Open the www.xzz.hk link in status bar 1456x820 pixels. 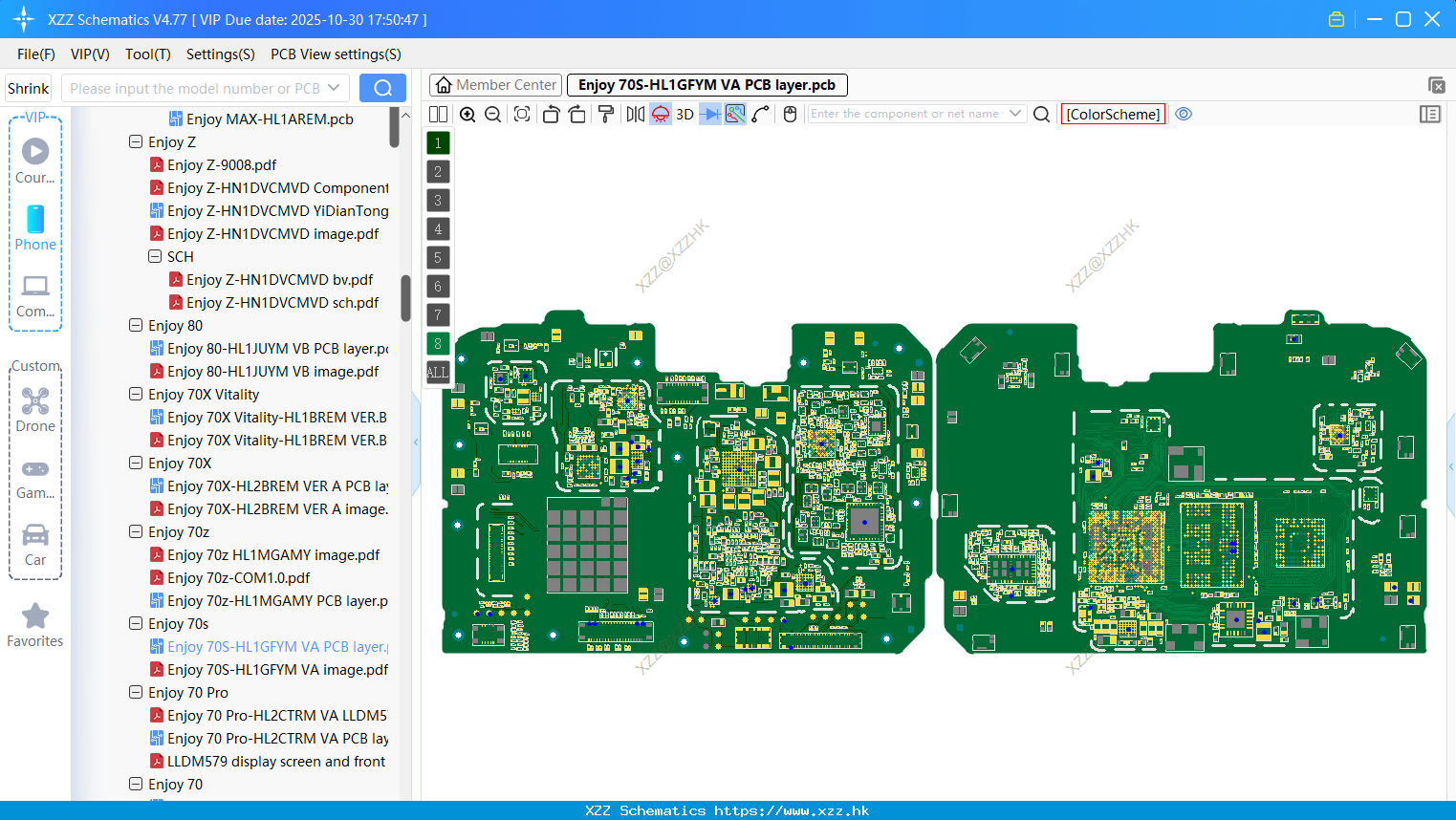(792, 810)
